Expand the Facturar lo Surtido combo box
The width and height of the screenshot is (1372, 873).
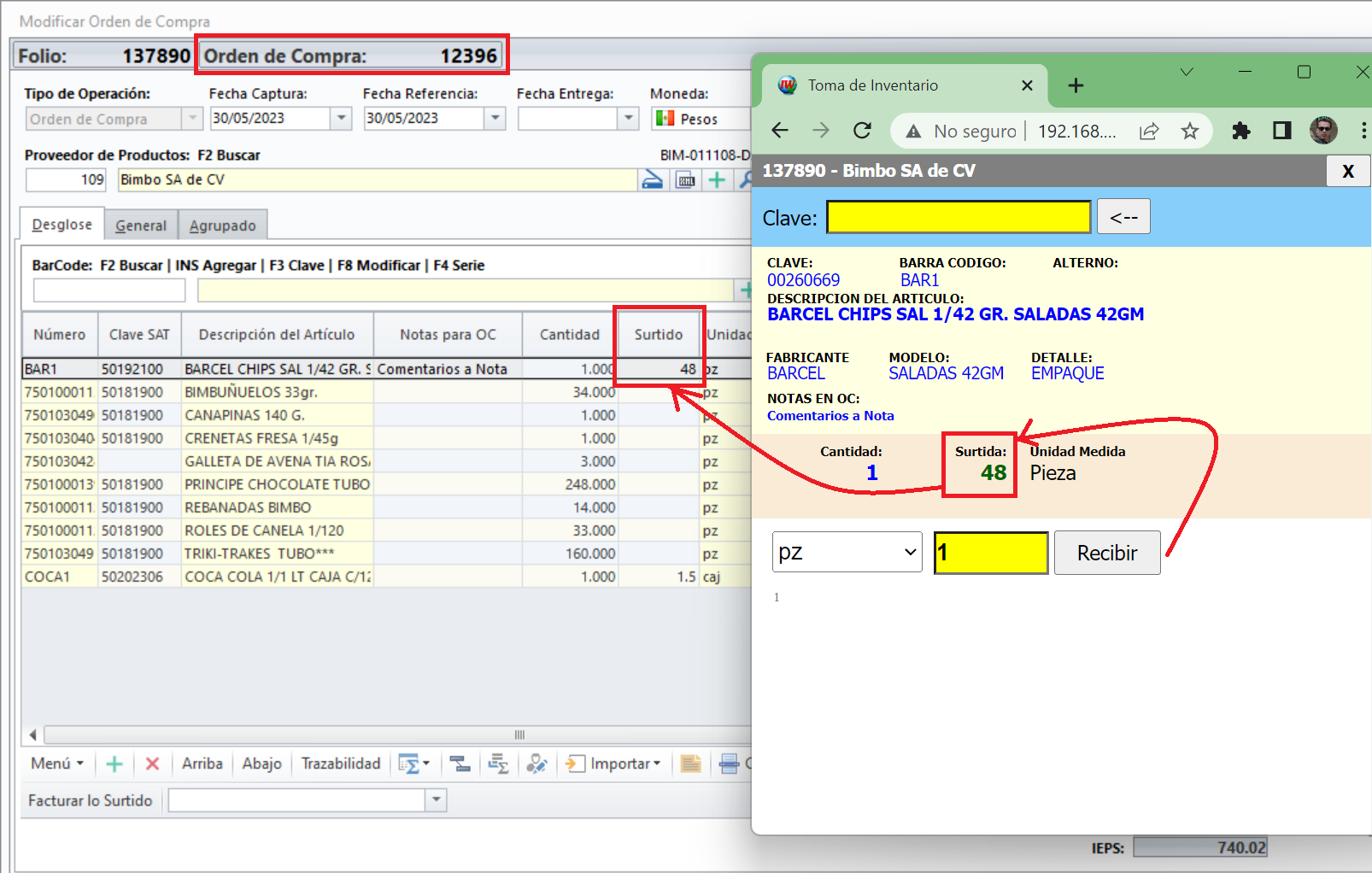[437, 800]
